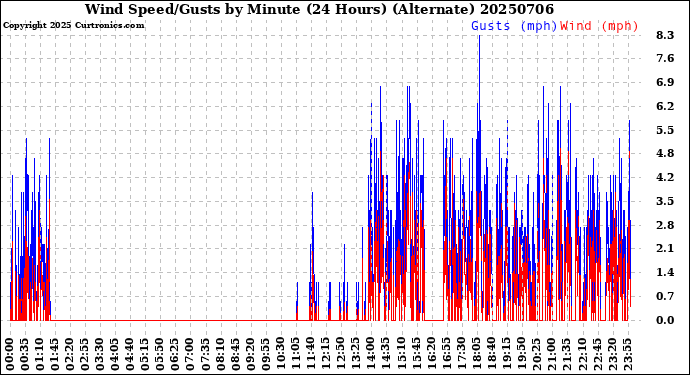Click the 16:20 time label
690x375 pixels.
pyautogui.click(x=432, y=354)
